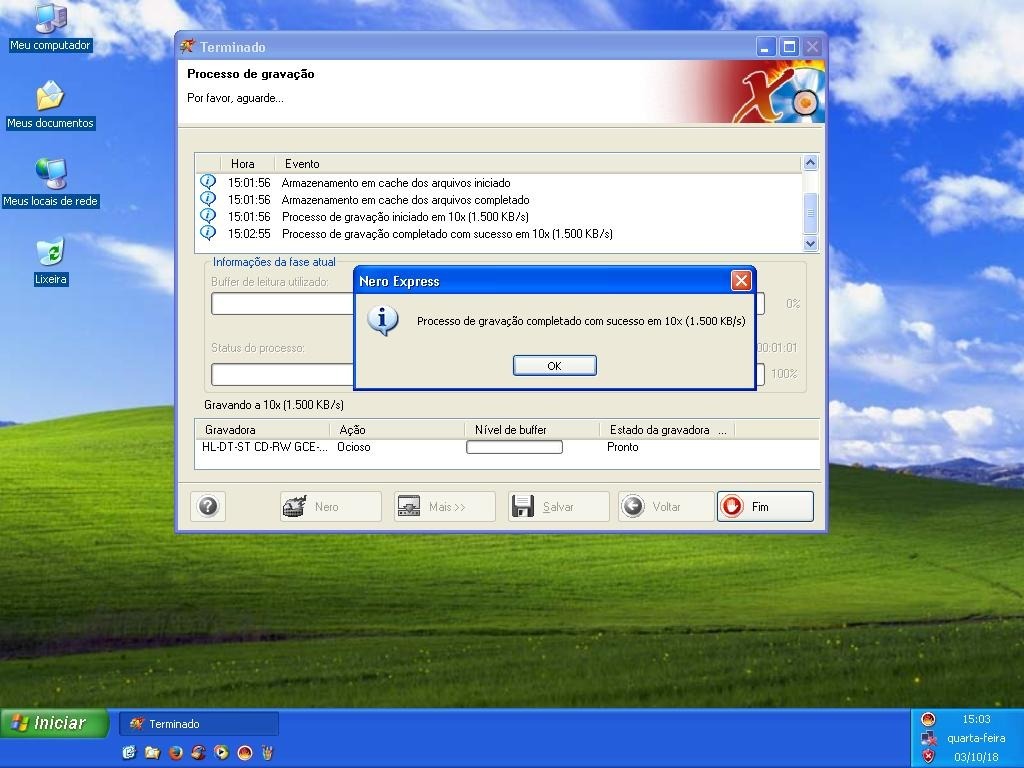Confirm the Nero Express message with OK
Viewport: 1024px width, 768px height.
[554, 366]
